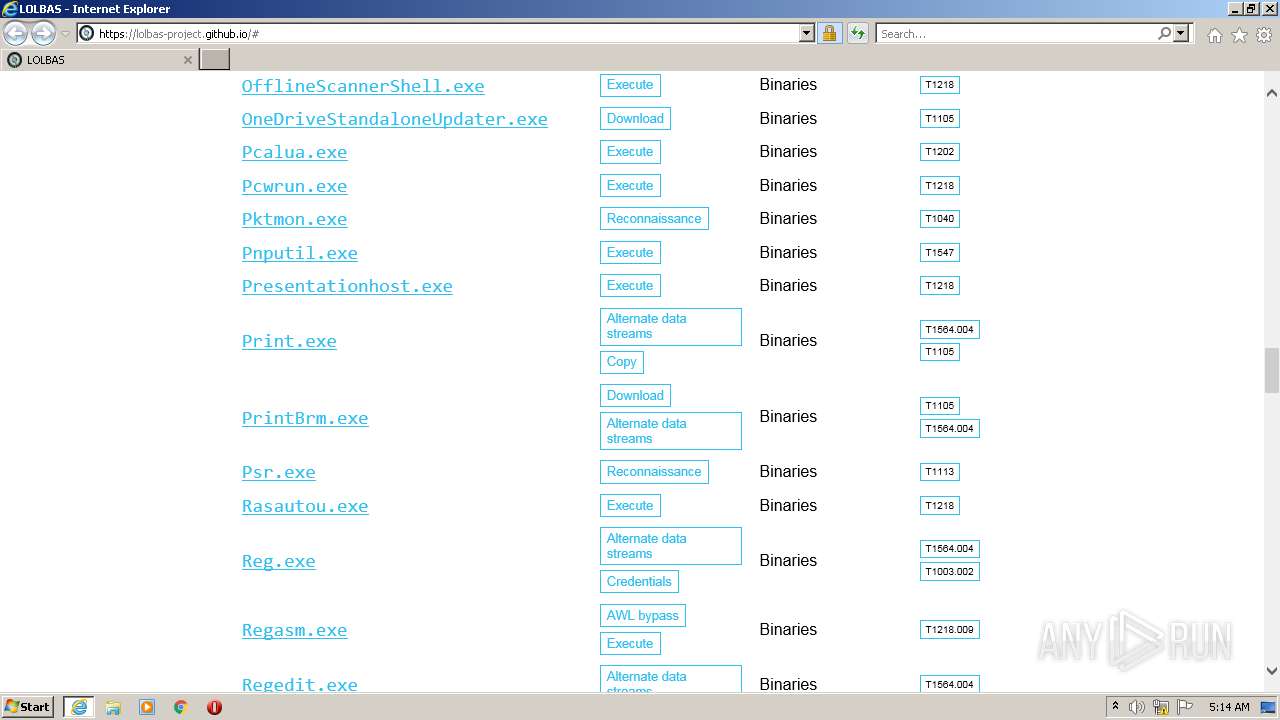Click T1202 technique badge for Pcalua.exe
The image size is (1280, 720).
point(940,152)
